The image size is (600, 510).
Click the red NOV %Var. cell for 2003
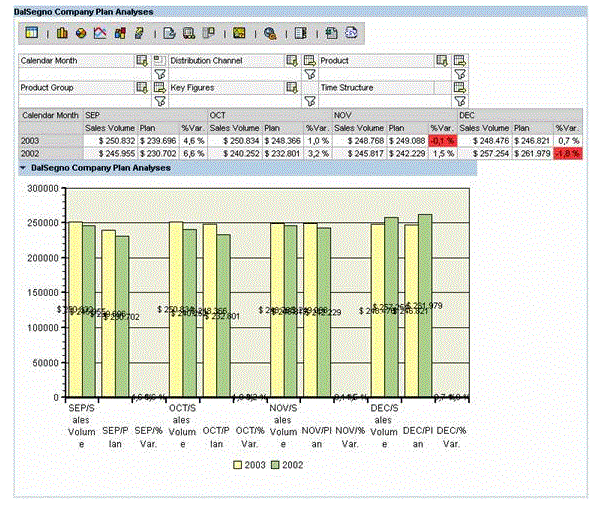441,141
